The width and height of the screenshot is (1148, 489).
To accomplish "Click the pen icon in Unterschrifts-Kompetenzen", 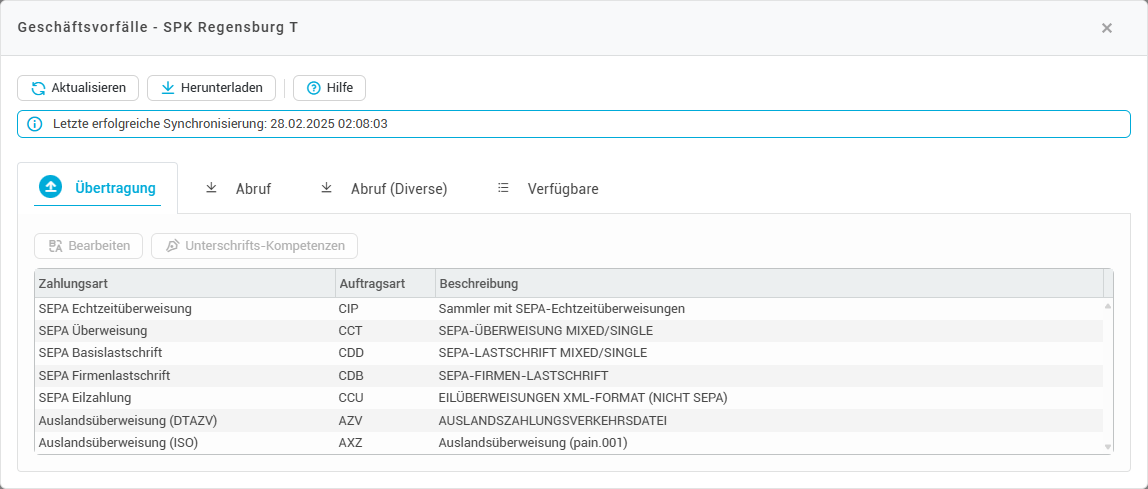I will pyautogui.click(x=172, y=246).
